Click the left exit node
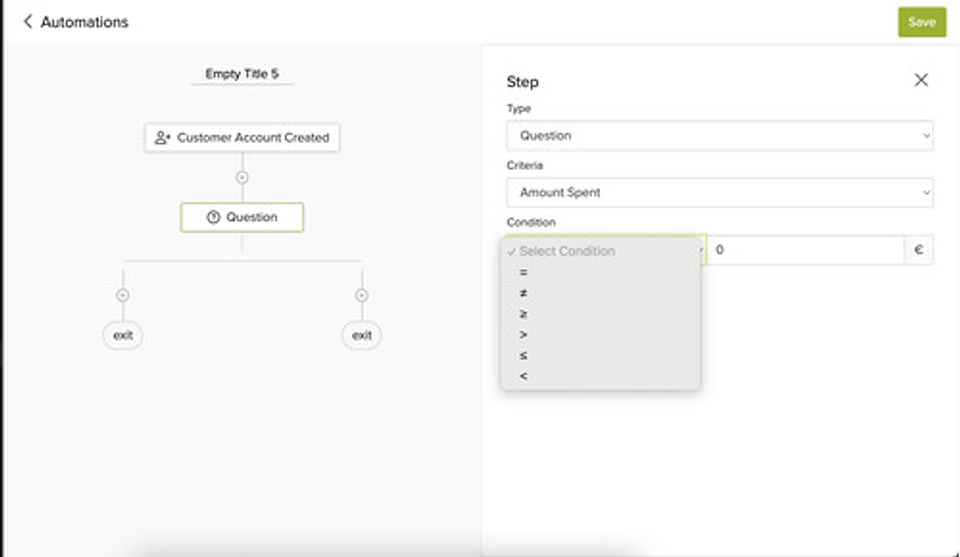Screen dimensions: 960x557 123,335
